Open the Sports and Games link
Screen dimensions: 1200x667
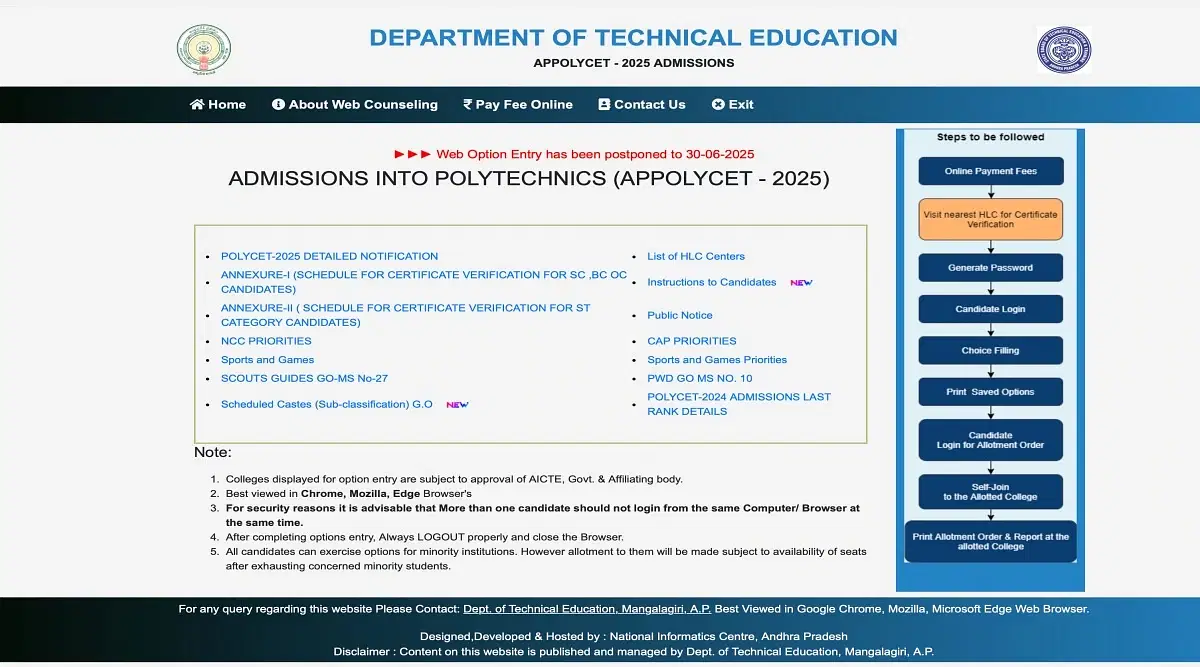[268, 360]
